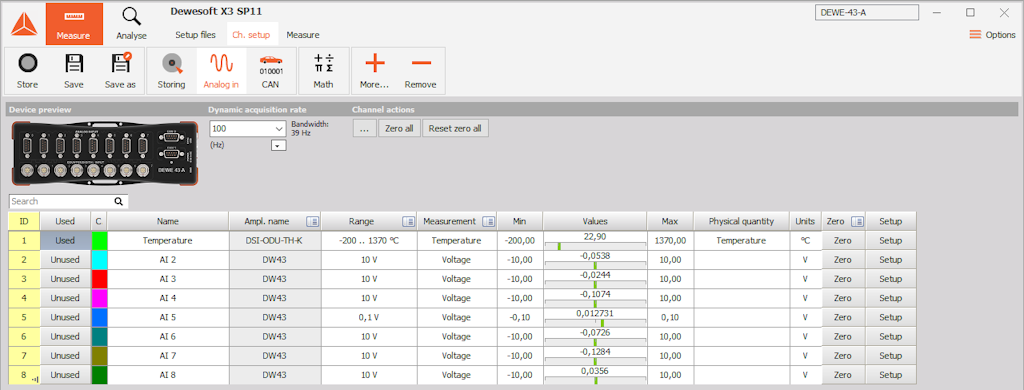Go to the Measure sub-tab
This screenshot has width=1024, height=390.
[x=302, y=35]
